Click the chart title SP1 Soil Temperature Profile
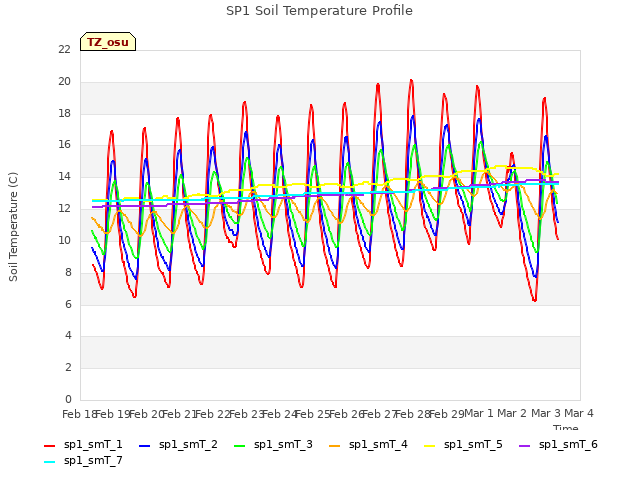 point(319,11)
